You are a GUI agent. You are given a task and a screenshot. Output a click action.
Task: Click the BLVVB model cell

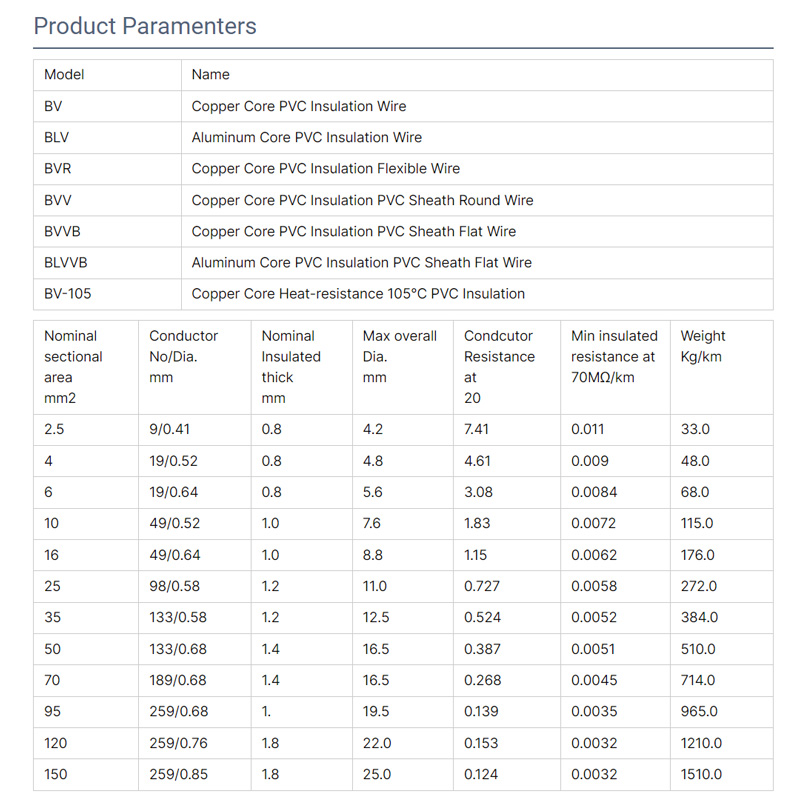pos(66,262)
